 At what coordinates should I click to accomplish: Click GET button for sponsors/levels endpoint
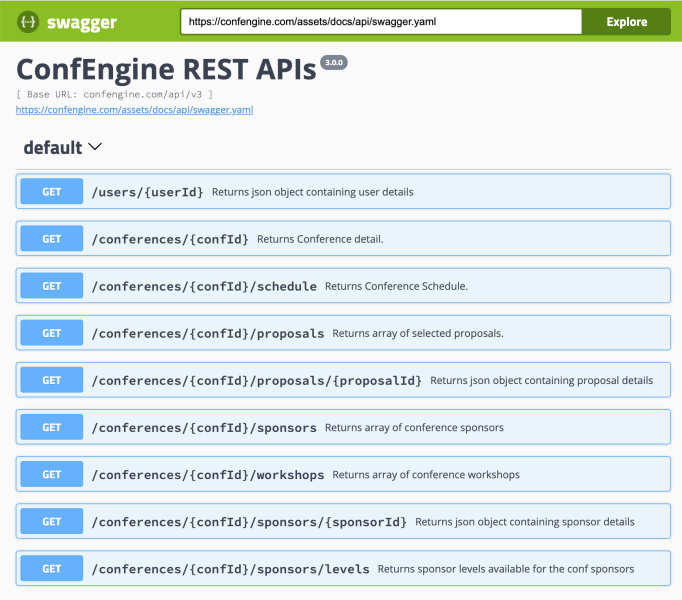click(52, 569)
